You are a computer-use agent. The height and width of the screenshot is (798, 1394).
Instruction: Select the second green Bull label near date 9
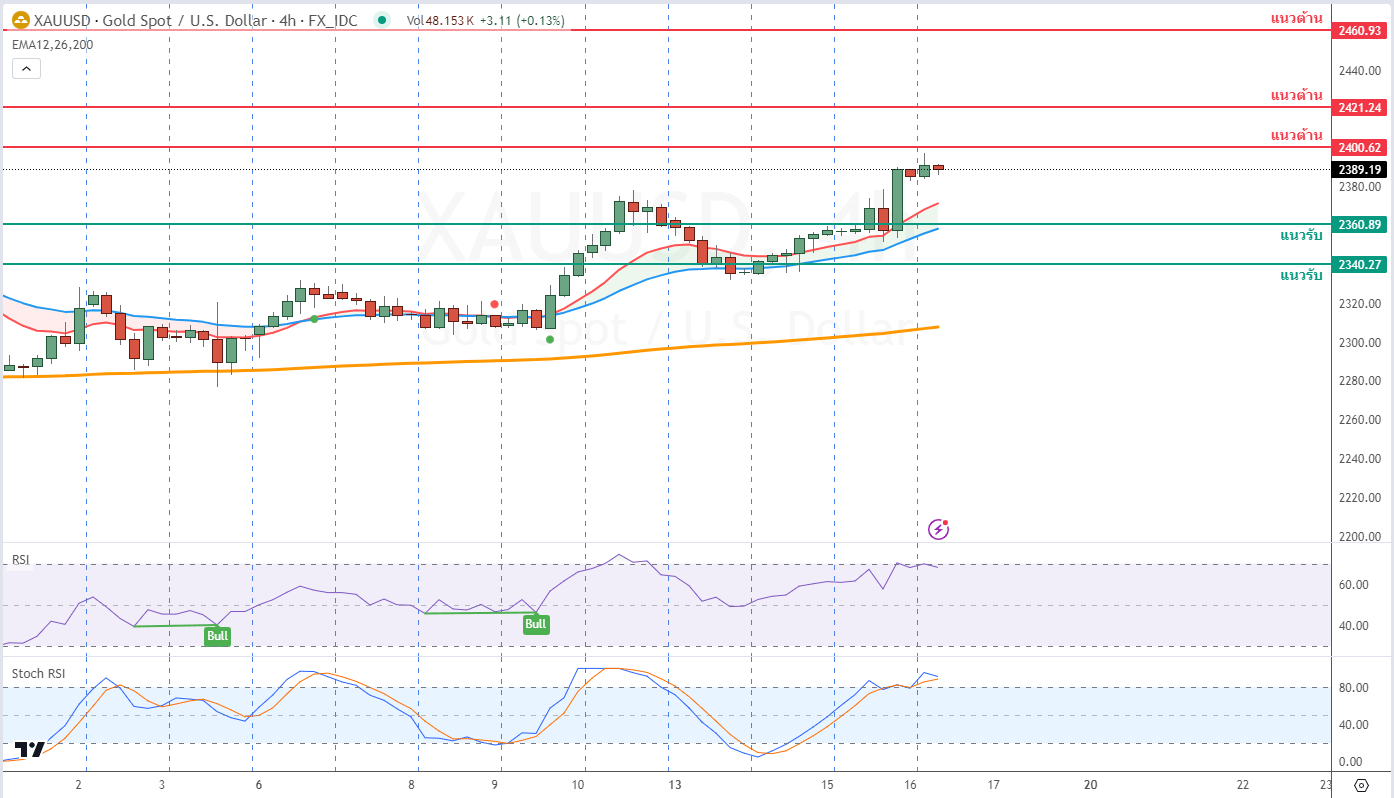tap(536, 625)
